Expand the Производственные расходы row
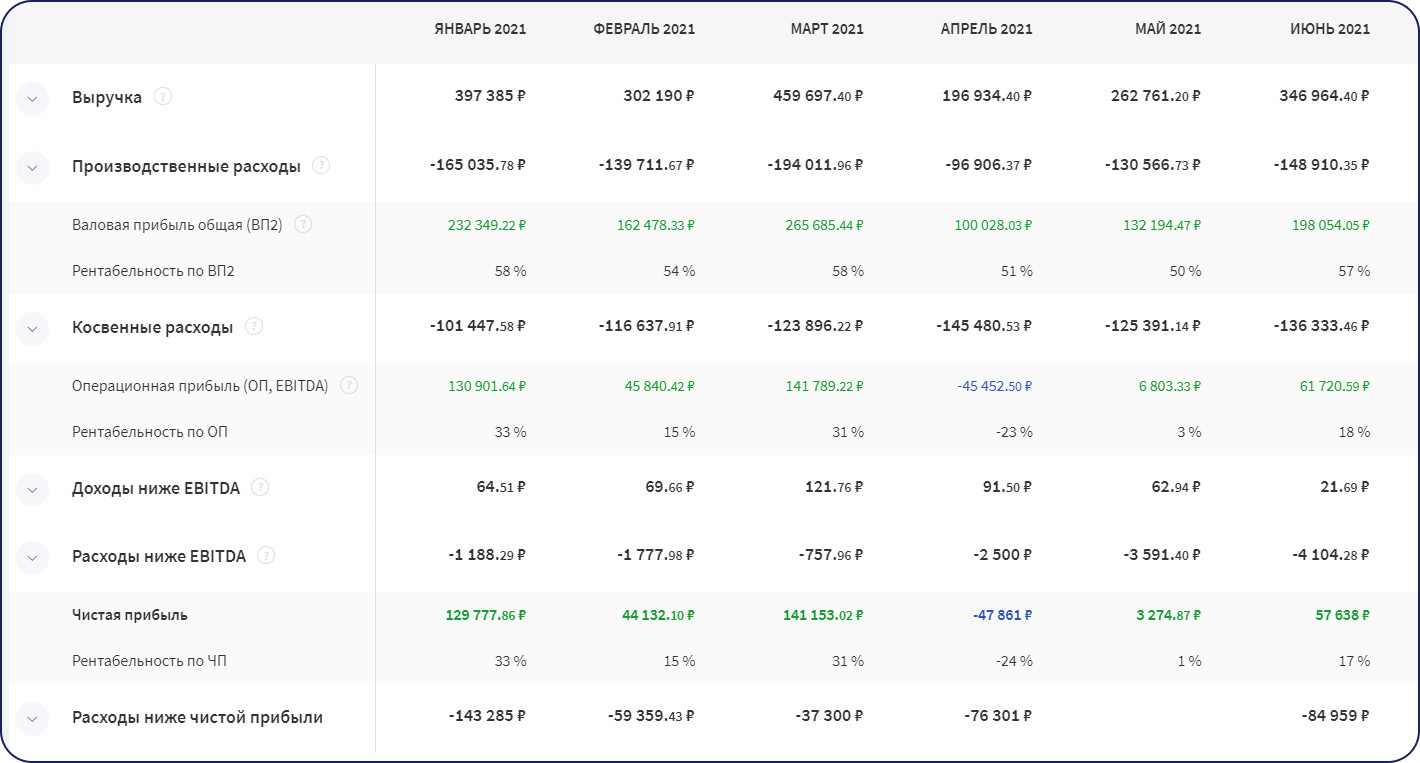The image size is (1420, 763). [x=32, y=167]
